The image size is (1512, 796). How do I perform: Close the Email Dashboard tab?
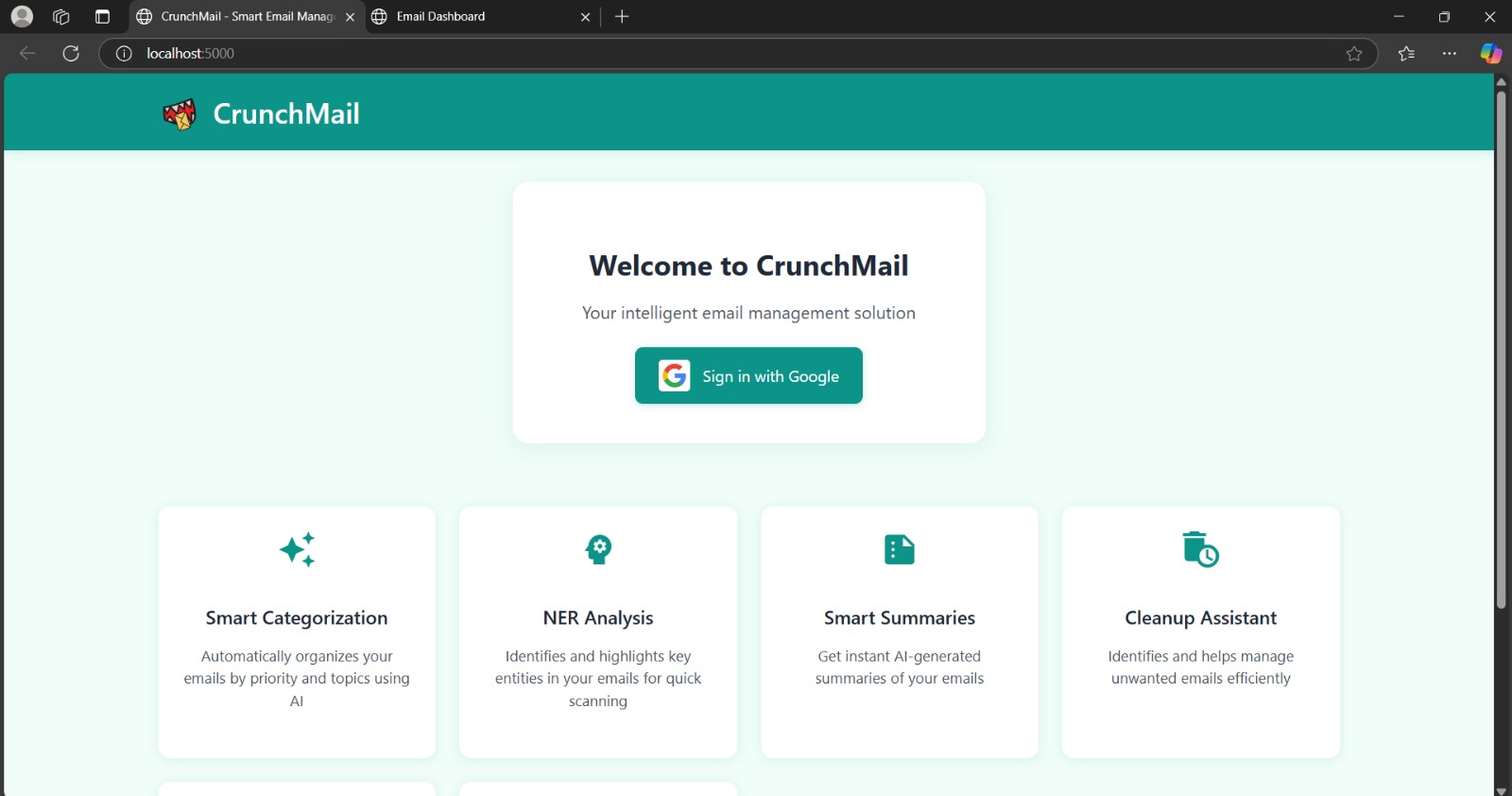click(x=586, y=17)
